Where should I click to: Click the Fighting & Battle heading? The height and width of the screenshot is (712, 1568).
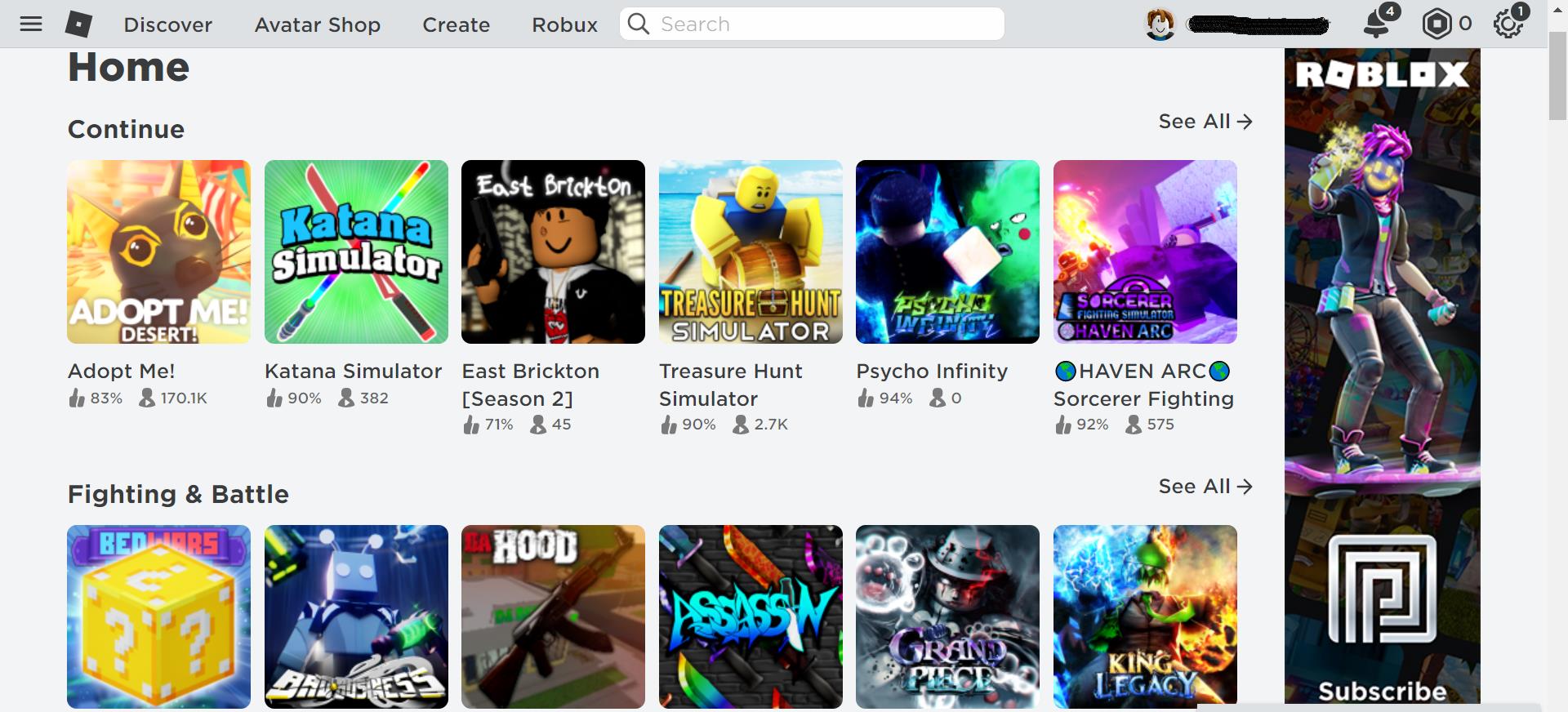tap(178, 494)
